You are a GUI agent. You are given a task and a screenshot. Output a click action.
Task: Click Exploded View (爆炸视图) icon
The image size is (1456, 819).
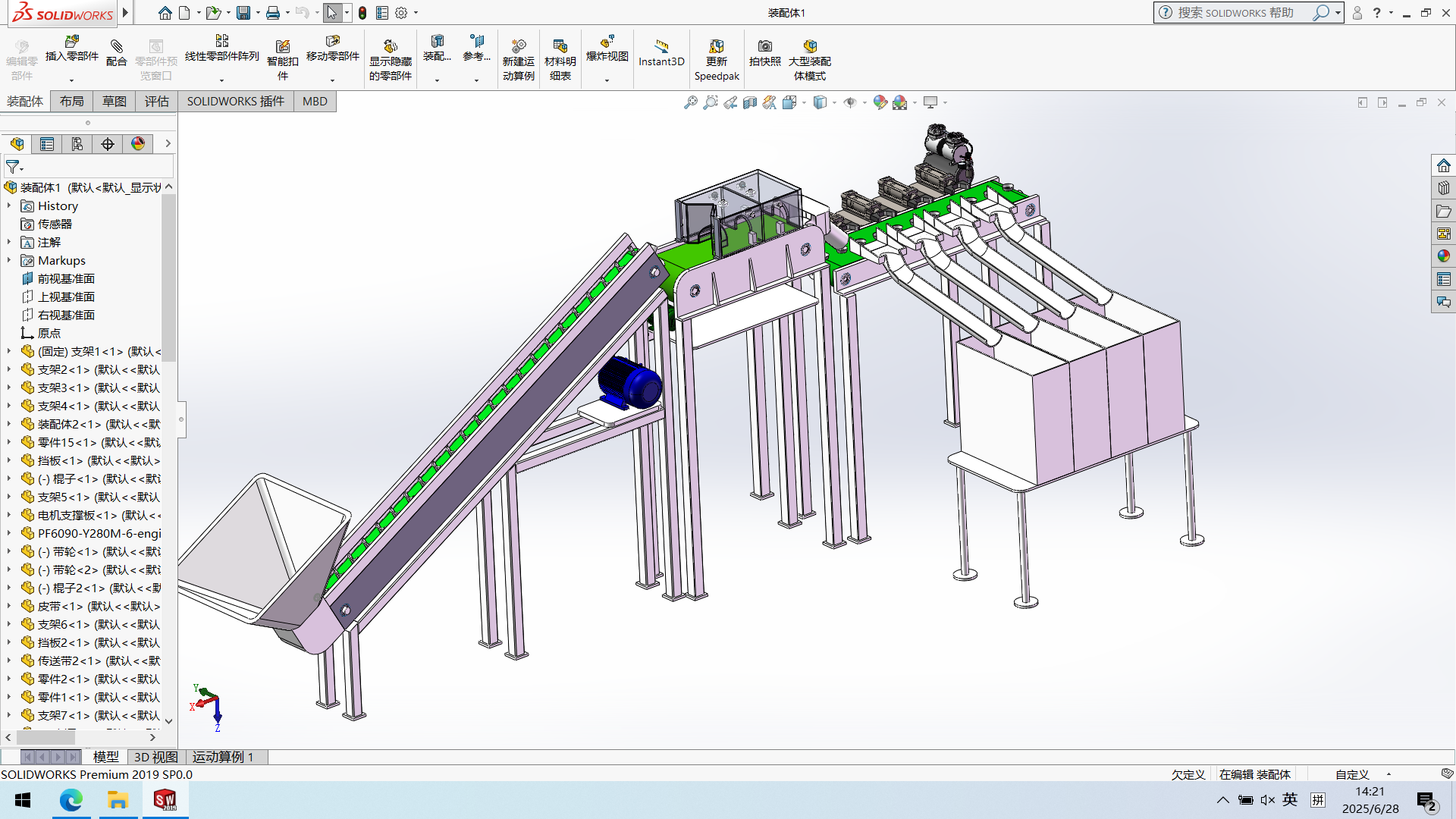(607, 42)
